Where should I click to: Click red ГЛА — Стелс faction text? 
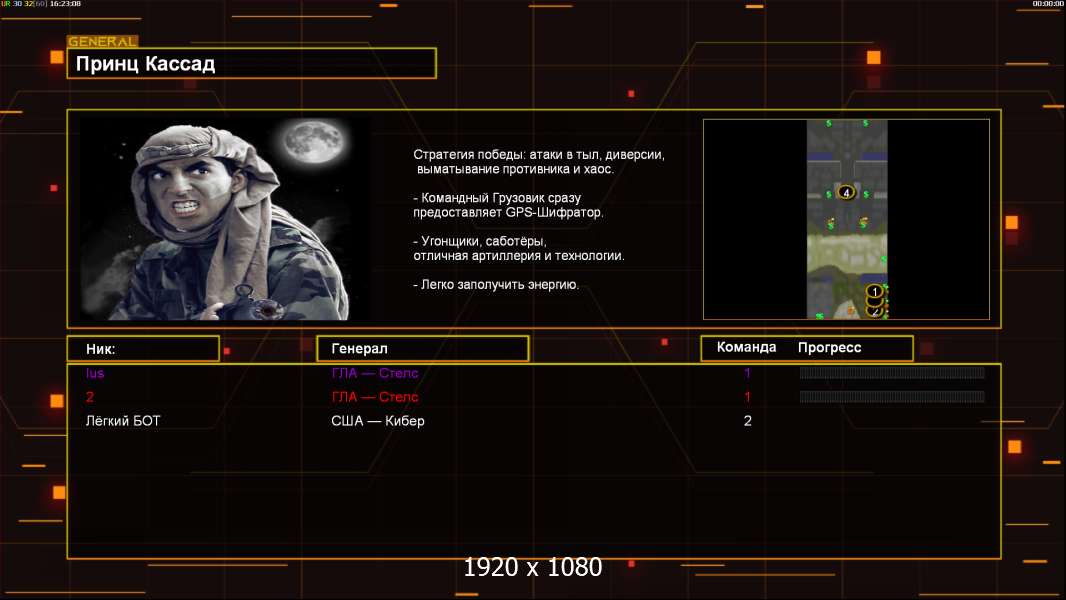pyautogui.click(x=375, y=397)
